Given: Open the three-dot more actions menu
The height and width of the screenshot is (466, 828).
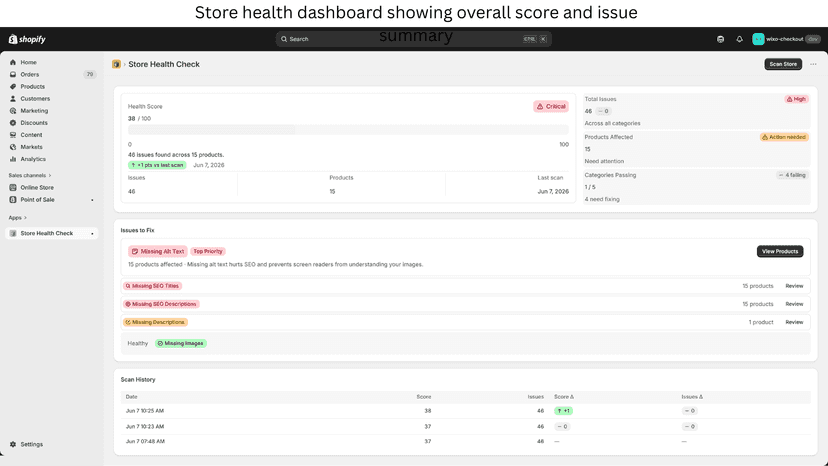Looking at the screenshot, I should 813,64.
